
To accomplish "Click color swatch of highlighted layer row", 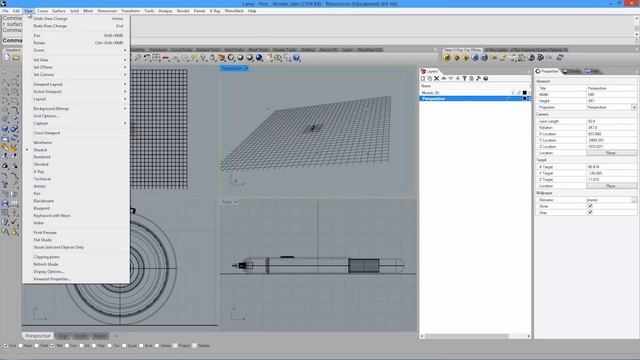I will tap(525, 99).
